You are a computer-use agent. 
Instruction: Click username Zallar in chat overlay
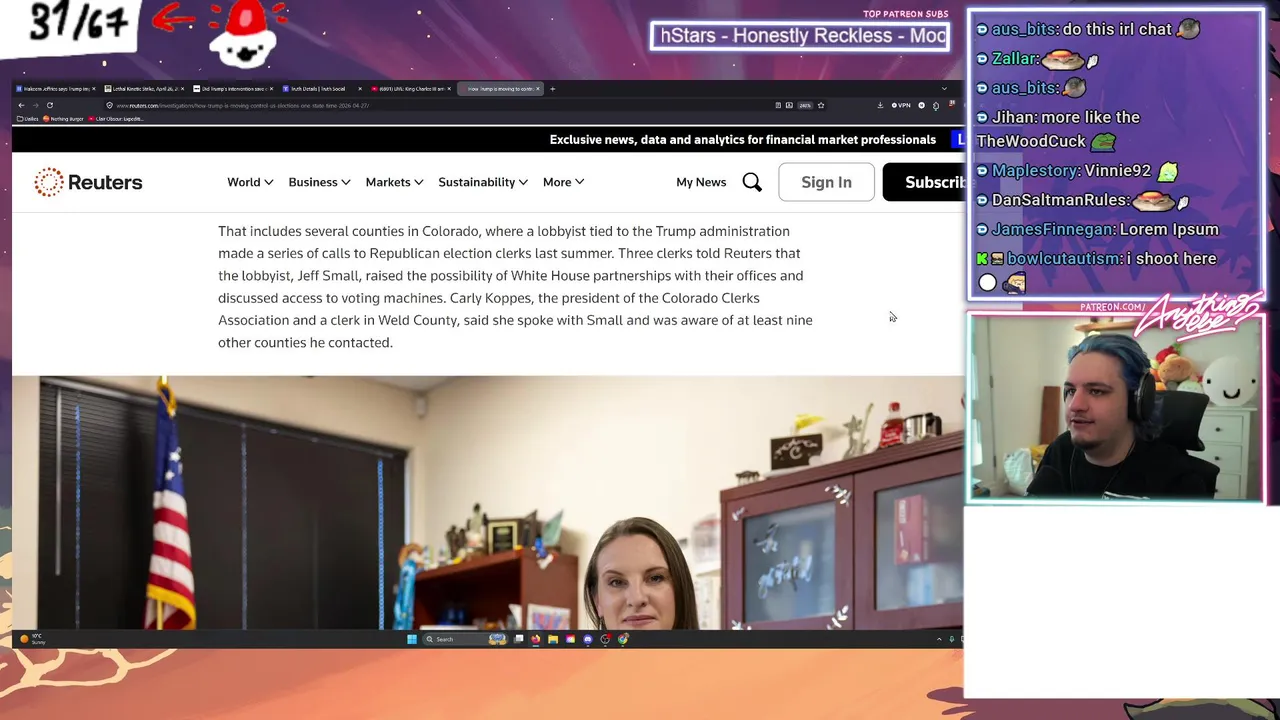pyautogui.click(x=1015, y=58)
